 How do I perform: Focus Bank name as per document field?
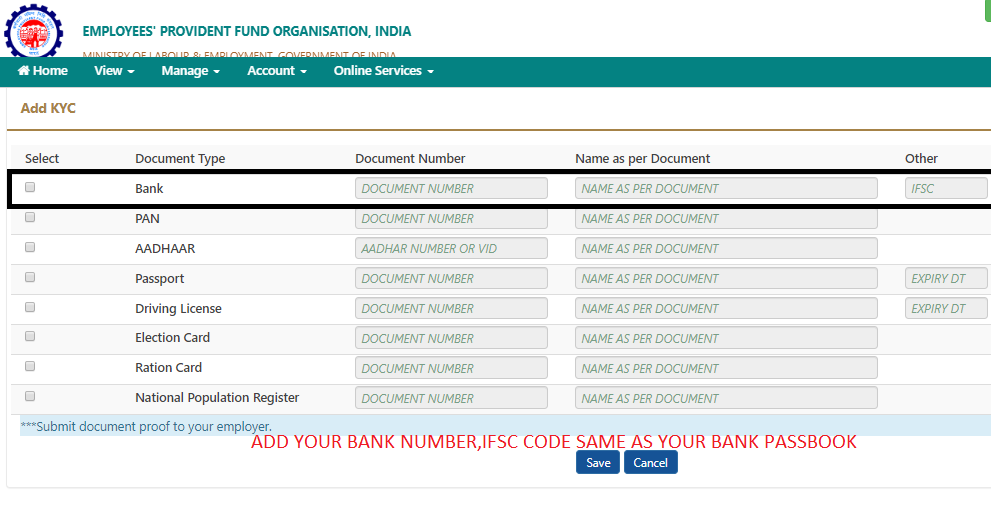pyautogui.click(x=726, y=188)
